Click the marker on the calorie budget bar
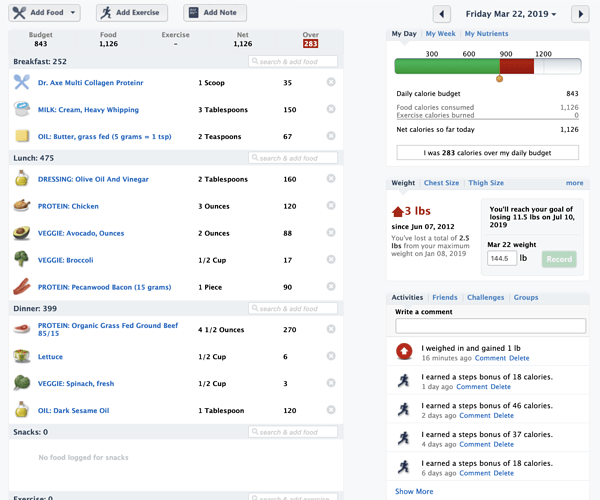The image size is (600, 500). [x=499, y=79]
